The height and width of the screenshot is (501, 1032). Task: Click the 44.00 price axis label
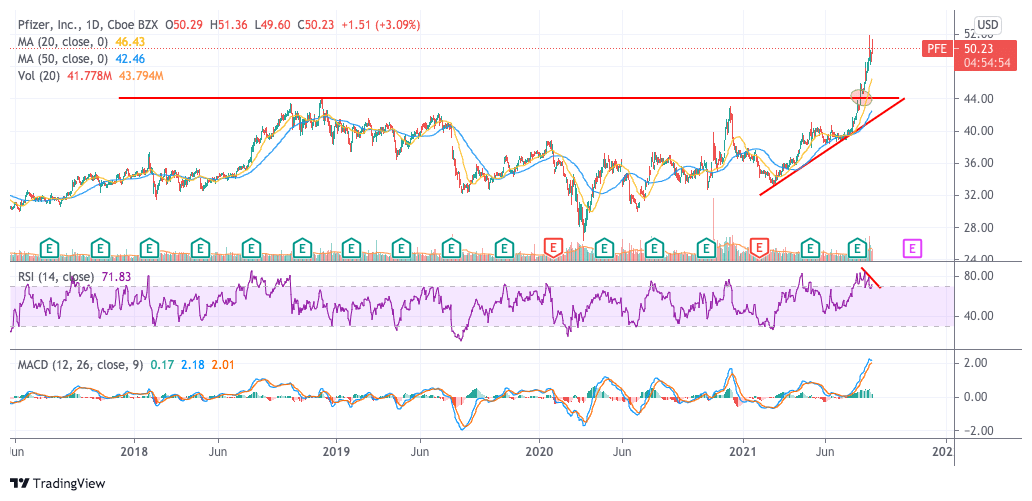pyautogui.click(x=981, y=99)
